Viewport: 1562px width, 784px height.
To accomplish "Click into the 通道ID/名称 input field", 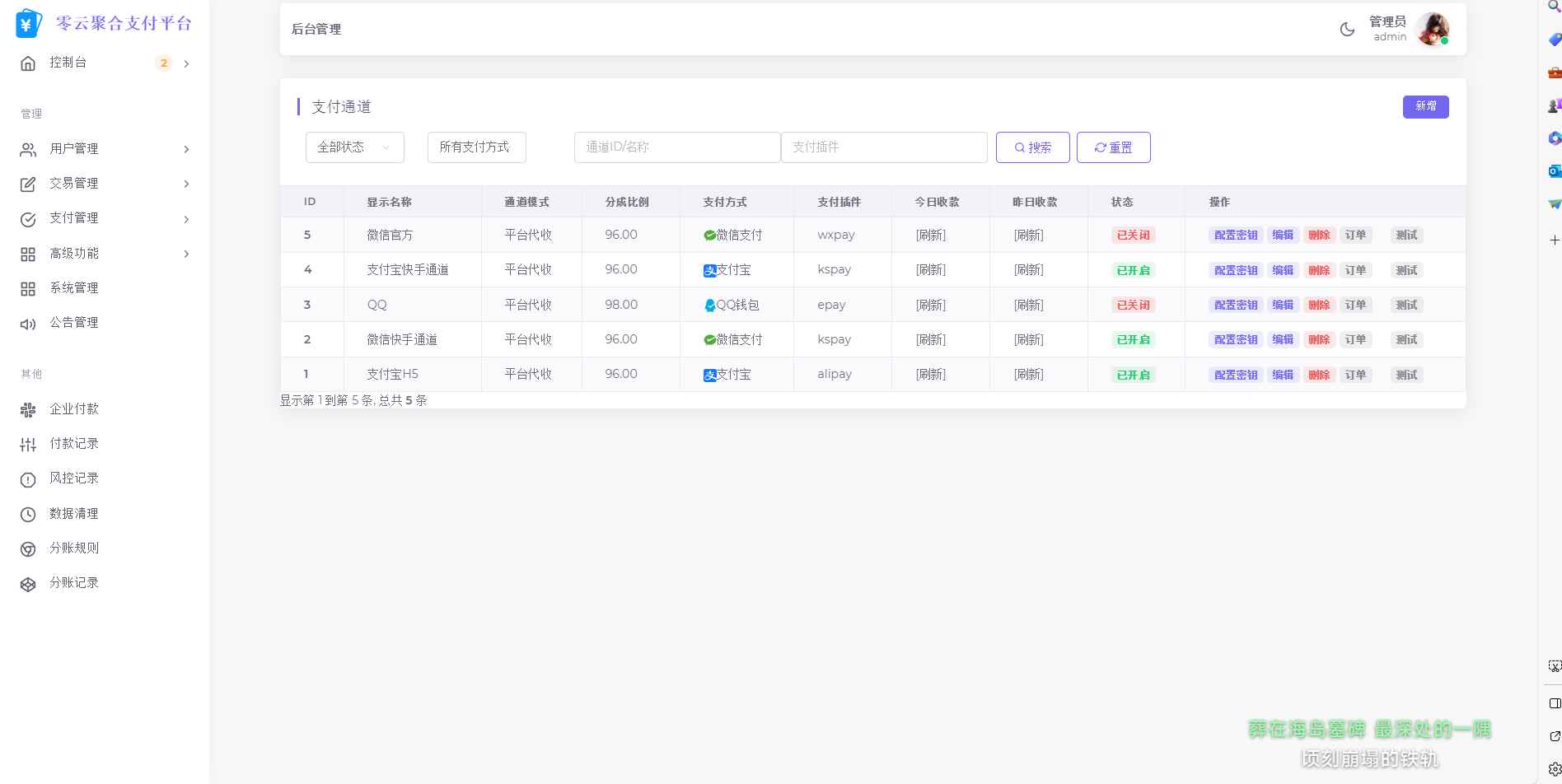I will pyautogui.click(x=676, y=147).
